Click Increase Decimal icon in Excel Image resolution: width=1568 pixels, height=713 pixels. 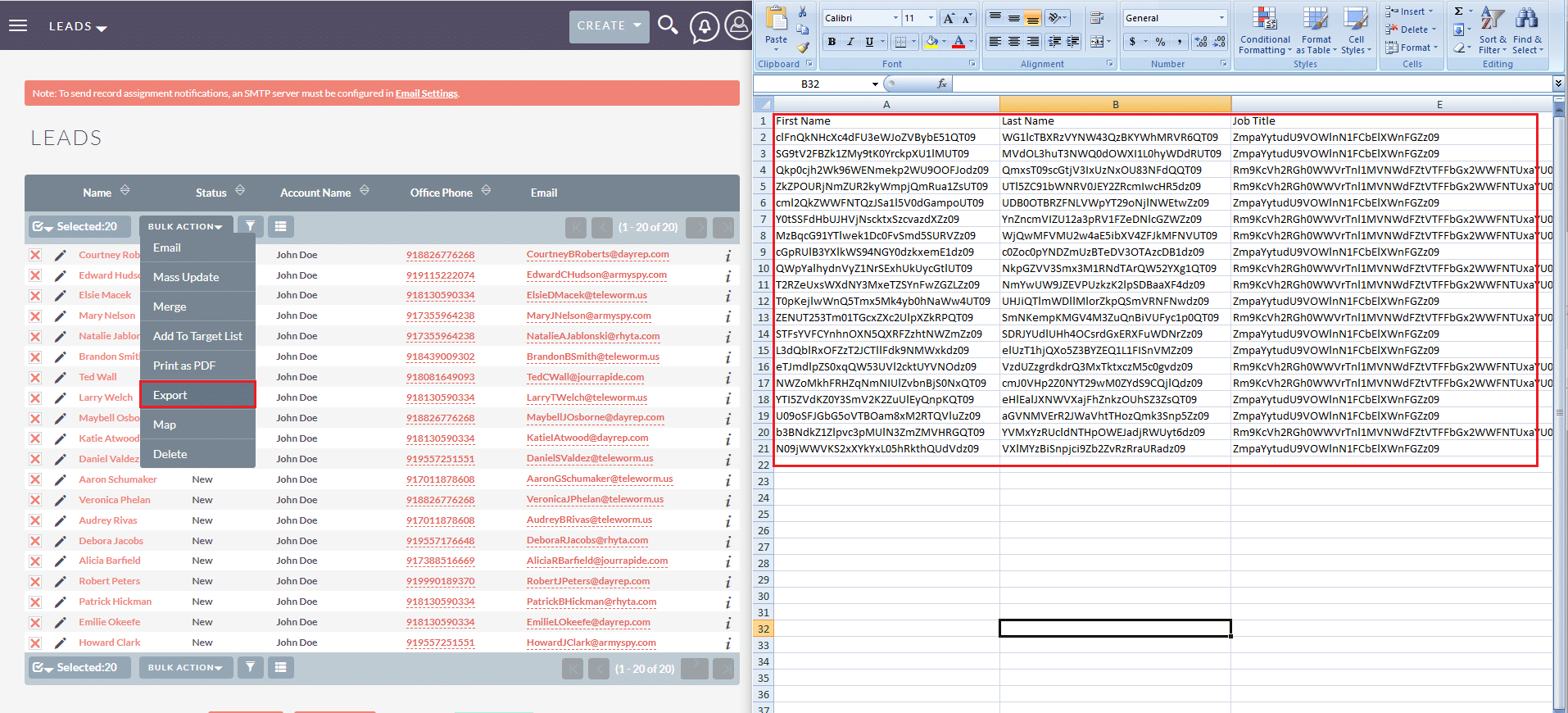tap(1201, 41)
